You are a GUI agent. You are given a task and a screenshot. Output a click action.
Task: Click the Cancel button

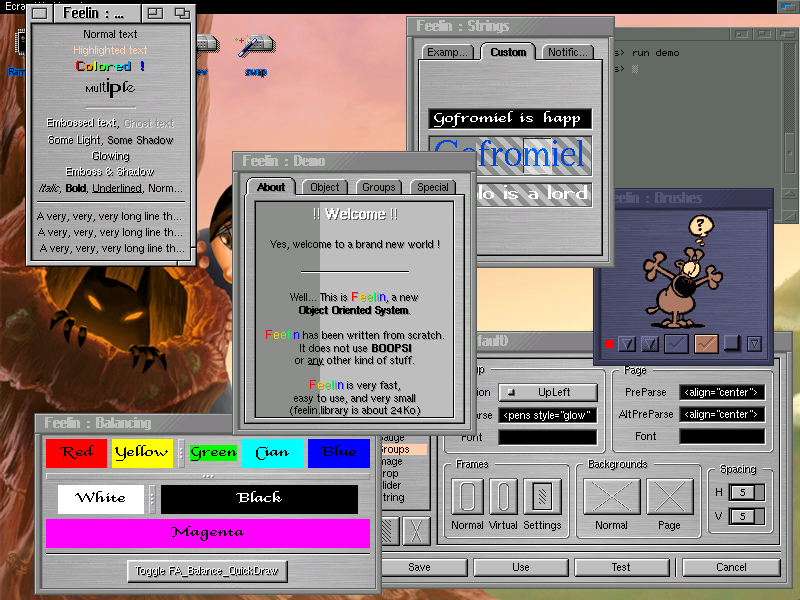click(731, 567)
